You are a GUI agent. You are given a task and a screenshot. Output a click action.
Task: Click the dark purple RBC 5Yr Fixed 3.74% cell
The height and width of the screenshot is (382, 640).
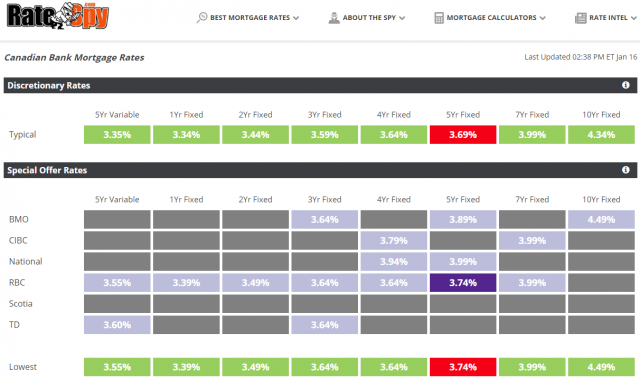click(x=463, y=282)
